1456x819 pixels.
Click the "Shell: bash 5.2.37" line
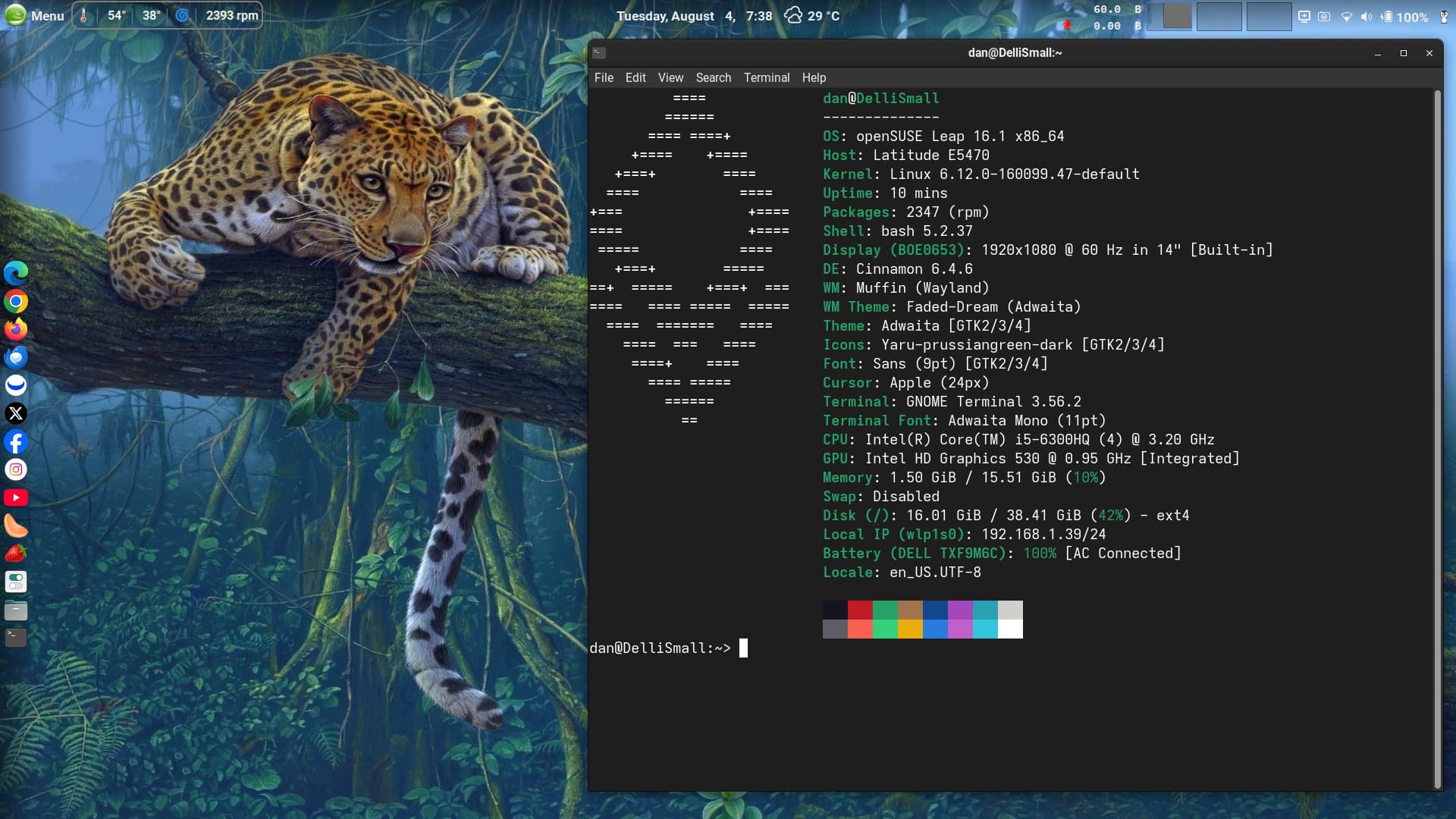[x=898, y=231]
